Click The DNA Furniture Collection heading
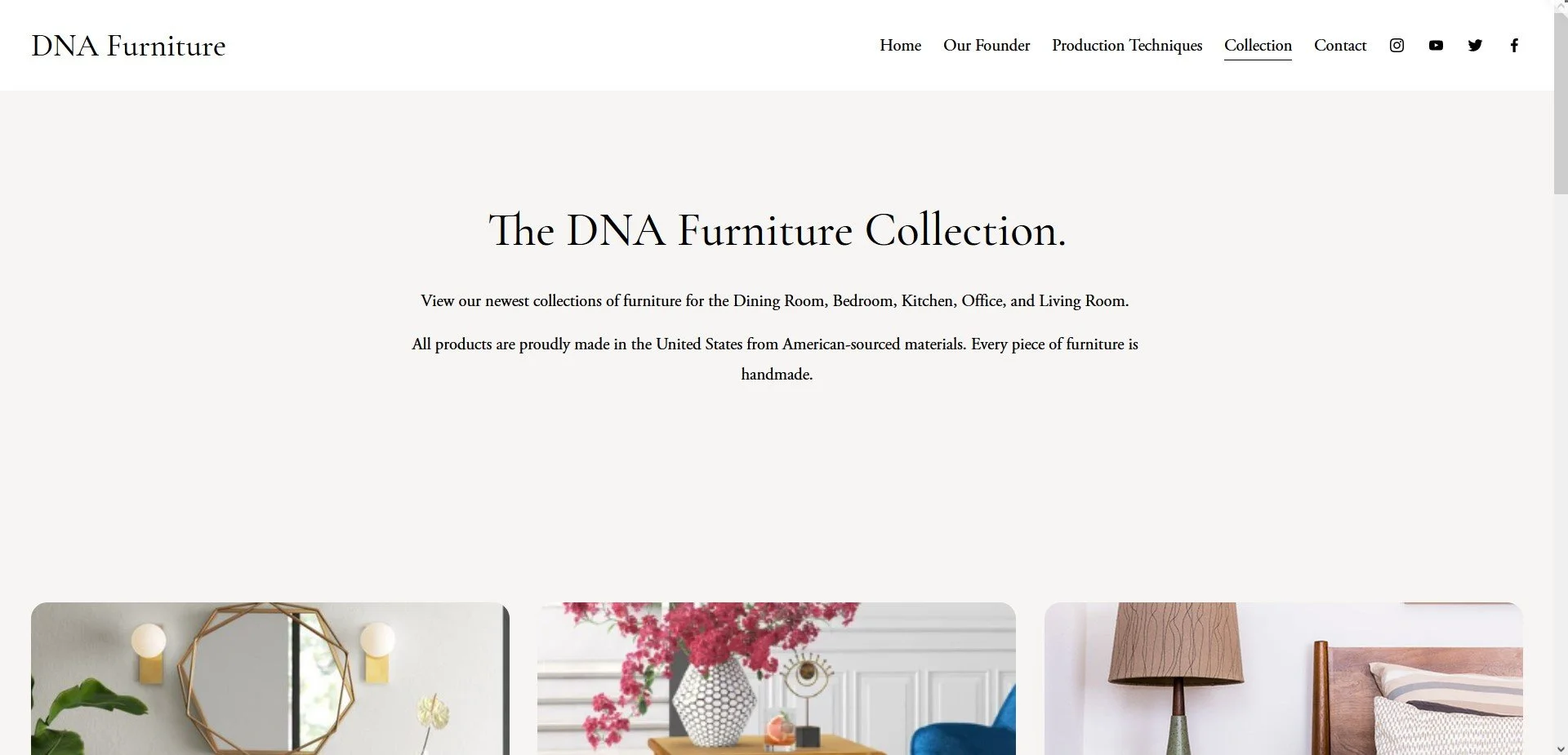Screen dimensions: 1568x755 click(777, 230)
